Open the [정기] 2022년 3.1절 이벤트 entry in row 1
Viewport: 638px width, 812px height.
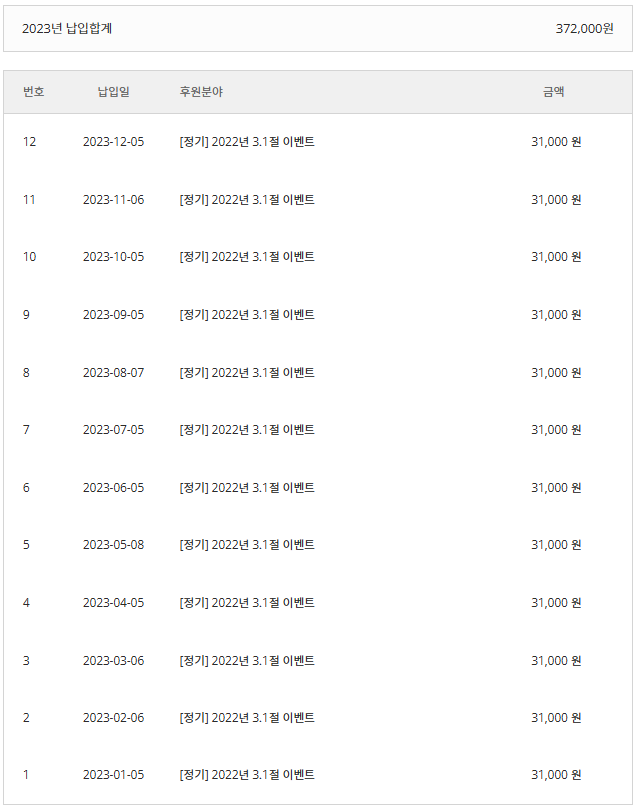point(247,775)
